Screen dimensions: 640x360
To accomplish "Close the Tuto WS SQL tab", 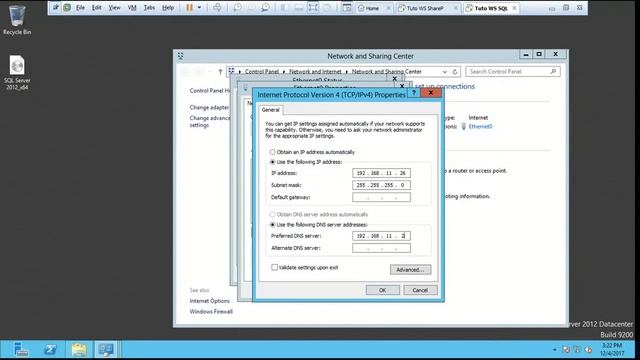I will [x=514, y=8].
